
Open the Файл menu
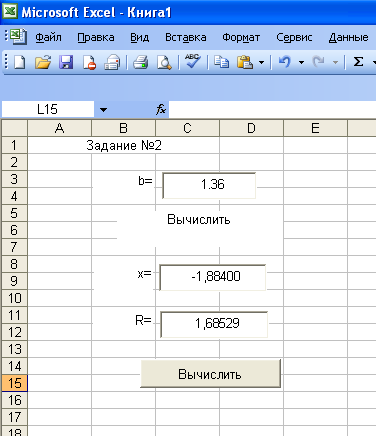(48, 37)
